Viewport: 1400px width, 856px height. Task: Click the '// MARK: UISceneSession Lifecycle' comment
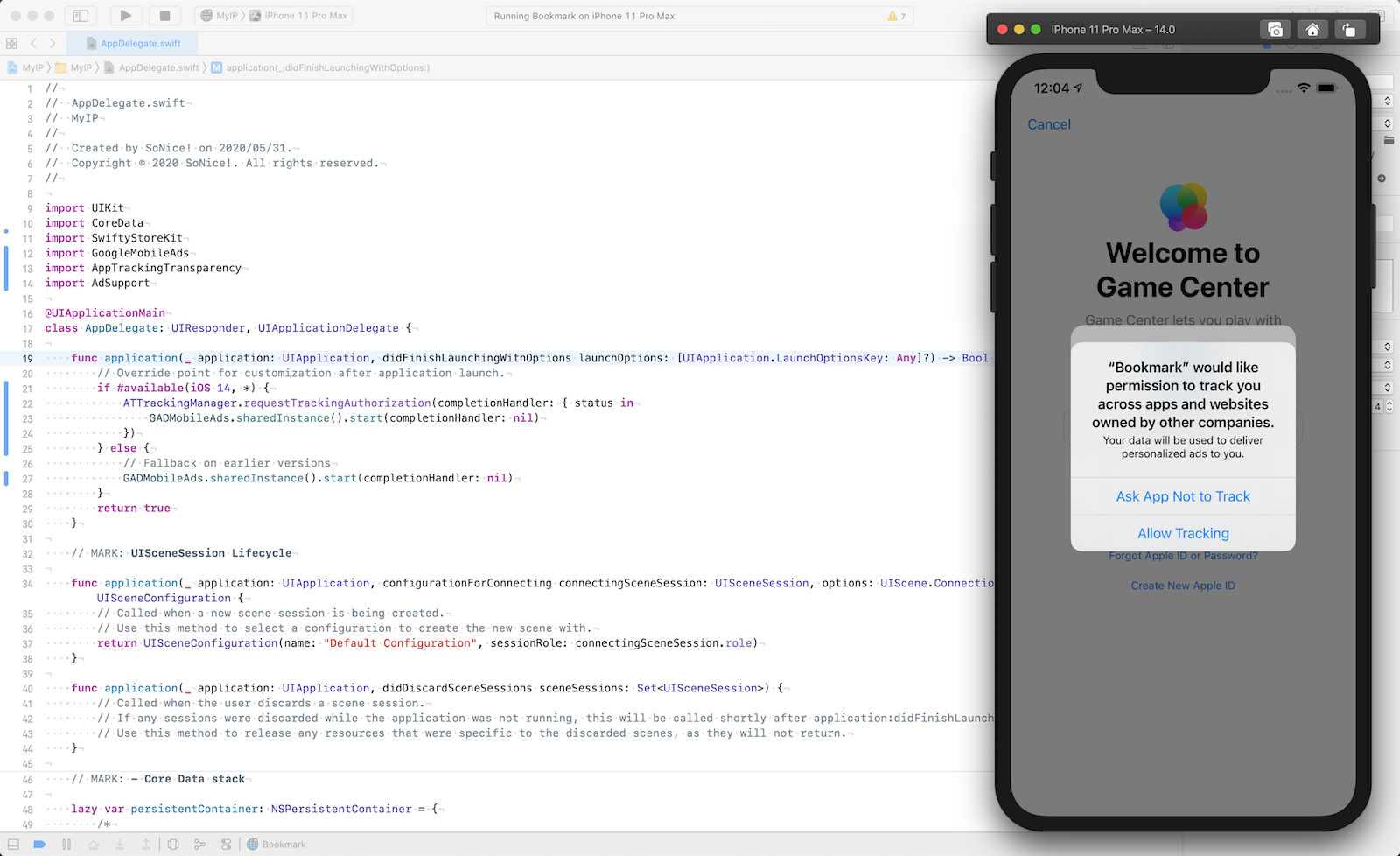pyautogui.click(x=182, y=553)
